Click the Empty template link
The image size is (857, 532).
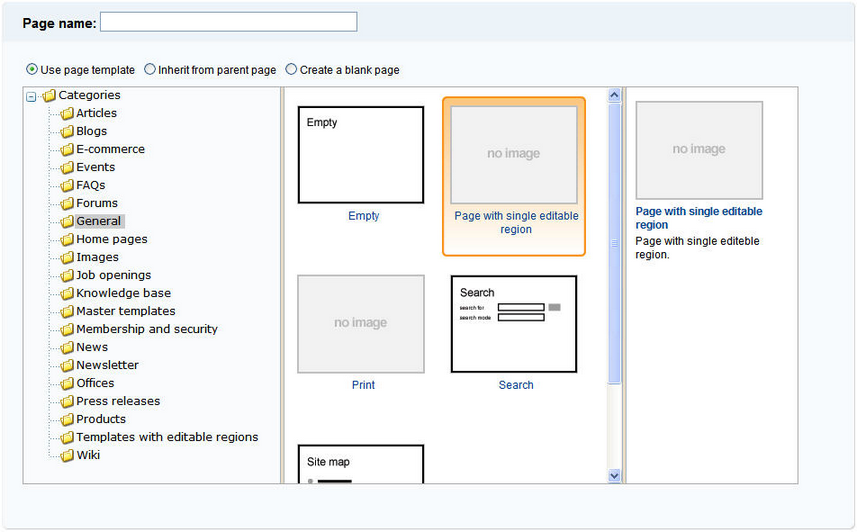coord(363,217)
